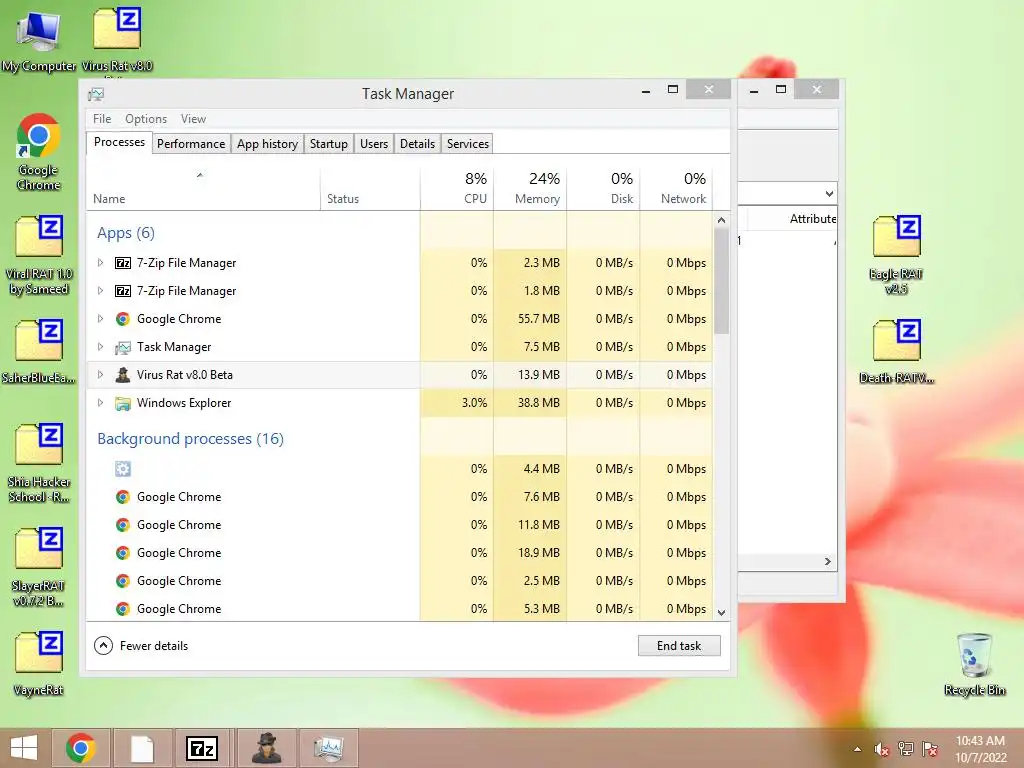Viewport: 1024px width, 768px height.
Task: Switch to 7-Zip from the taskbar
Action: click(x=202, y=748)
